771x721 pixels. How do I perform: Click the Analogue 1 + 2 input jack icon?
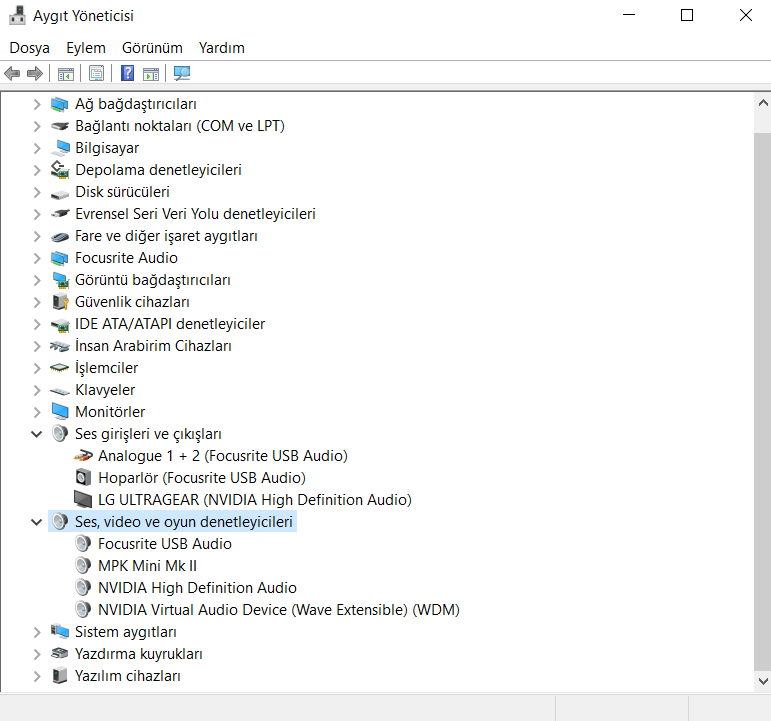[83, 456]
